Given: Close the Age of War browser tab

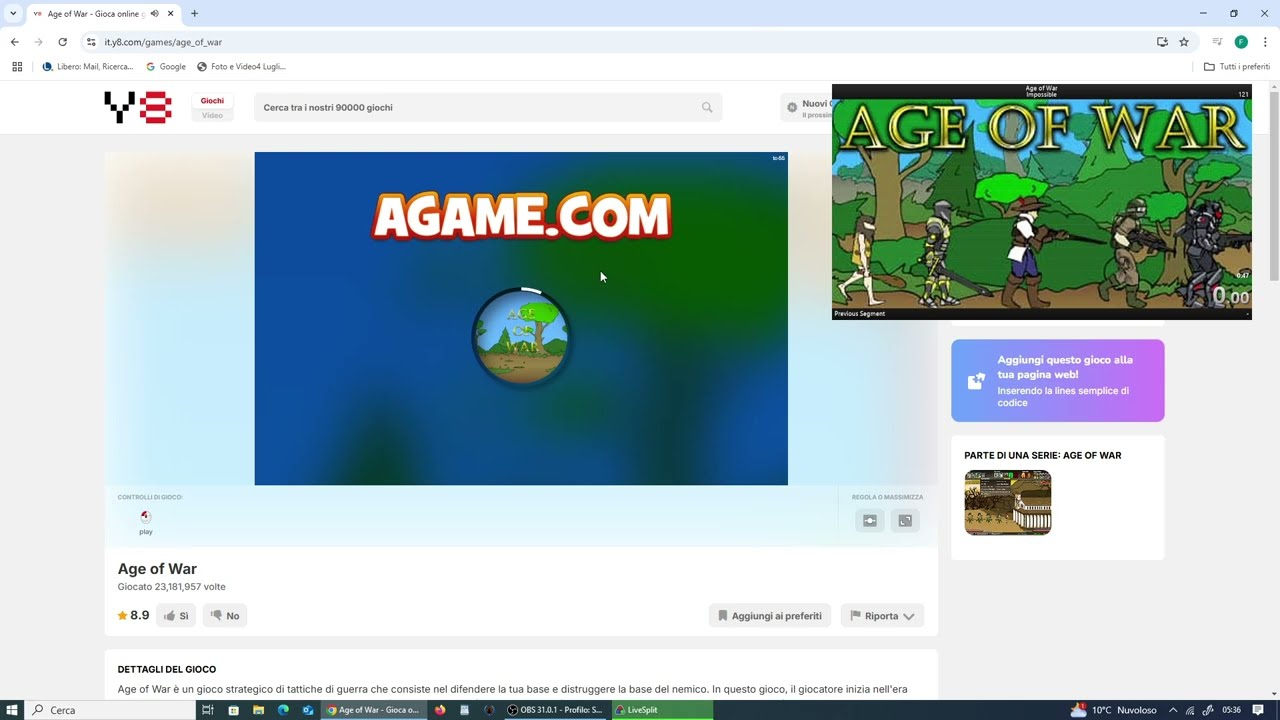Looking at the screenshot, I should (x=171, y=14).
